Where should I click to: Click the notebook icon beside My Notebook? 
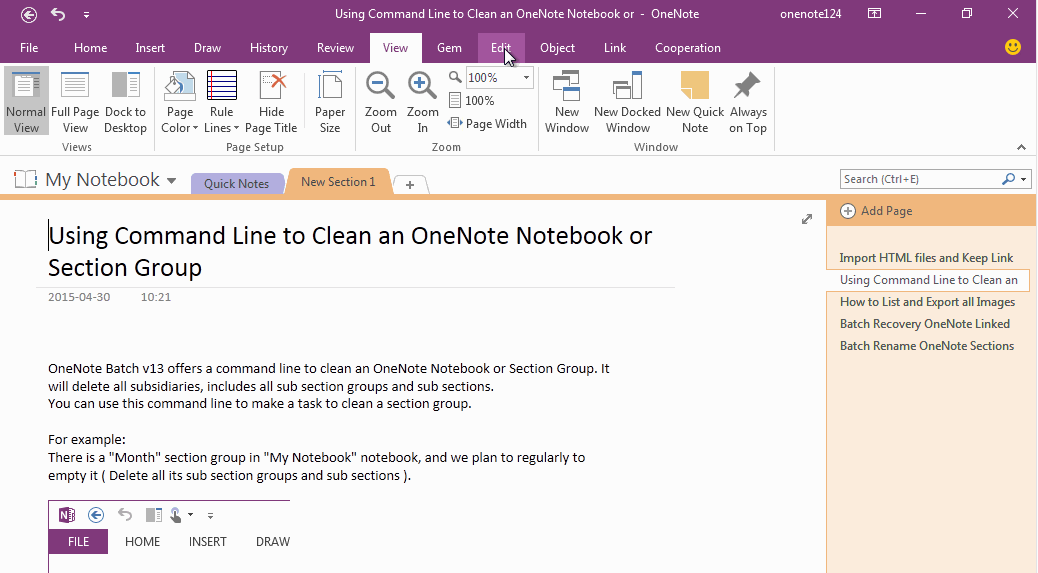tap(25, 179)
